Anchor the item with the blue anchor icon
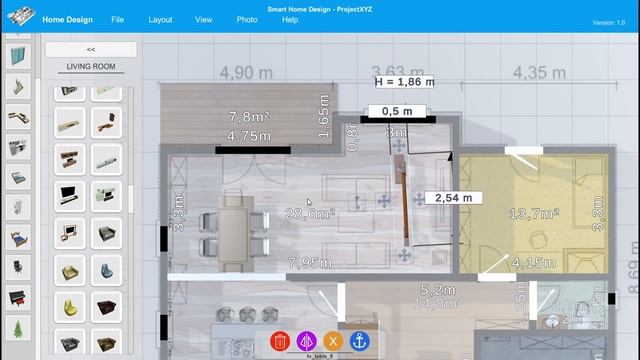Viewport: 640px width, 360px height. (x=360, y=341)
